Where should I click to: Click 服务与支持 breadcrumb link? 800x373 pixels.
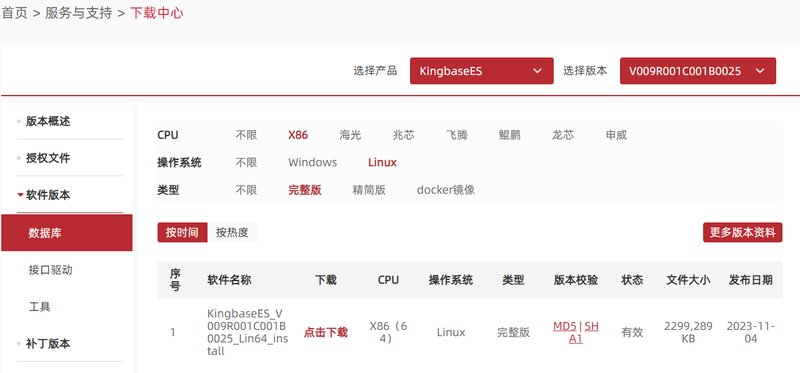click(79, 13)
